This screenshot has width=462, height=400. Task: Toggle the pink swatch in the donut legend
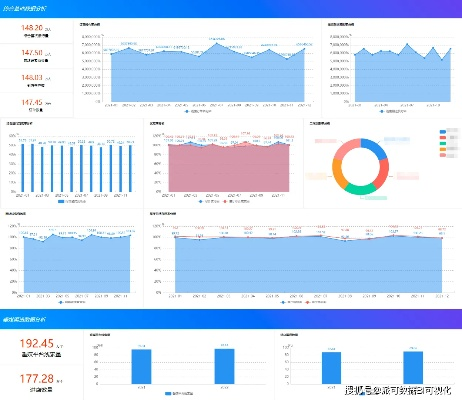(x=443, y=155)
